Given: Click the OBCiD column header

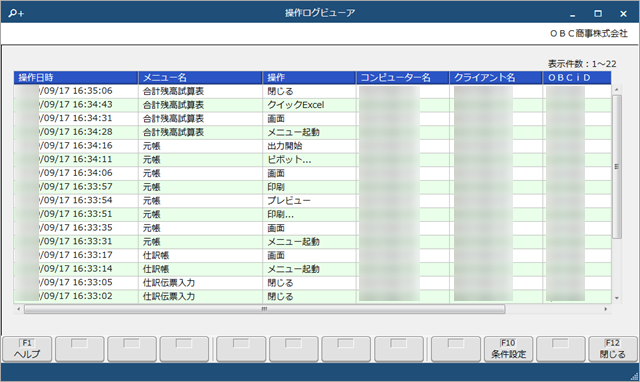Looking at the screenshot, I should point(577,78).
